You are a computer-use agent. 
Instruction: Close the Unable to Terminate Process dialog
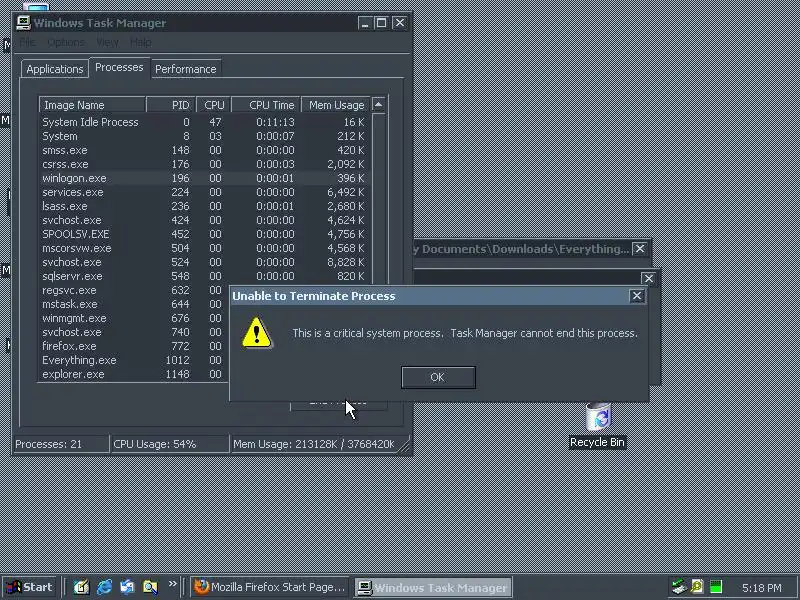(x=637, y=296)
